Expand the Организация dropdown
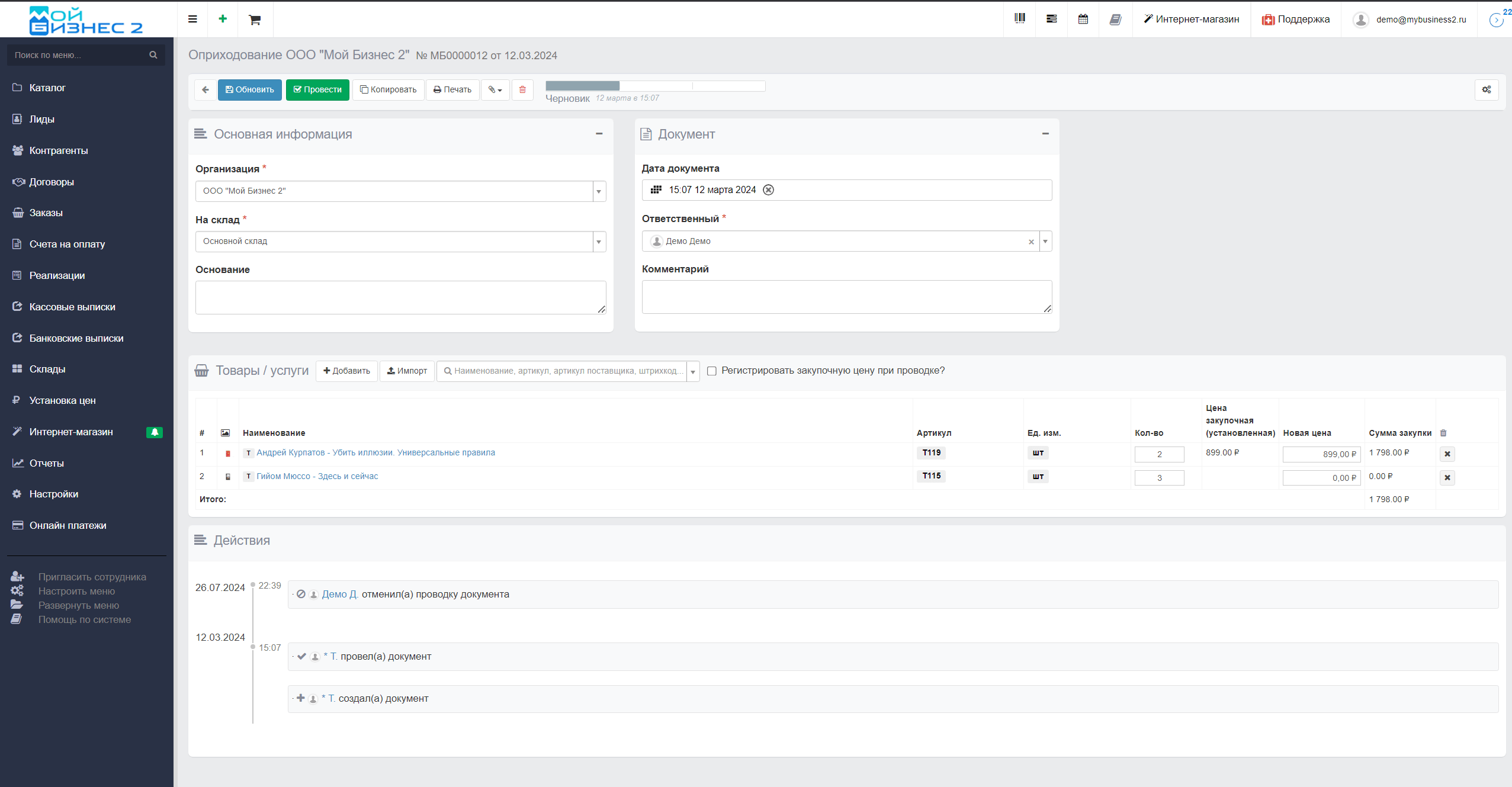1512x787 pixels. tap(599, 191)
